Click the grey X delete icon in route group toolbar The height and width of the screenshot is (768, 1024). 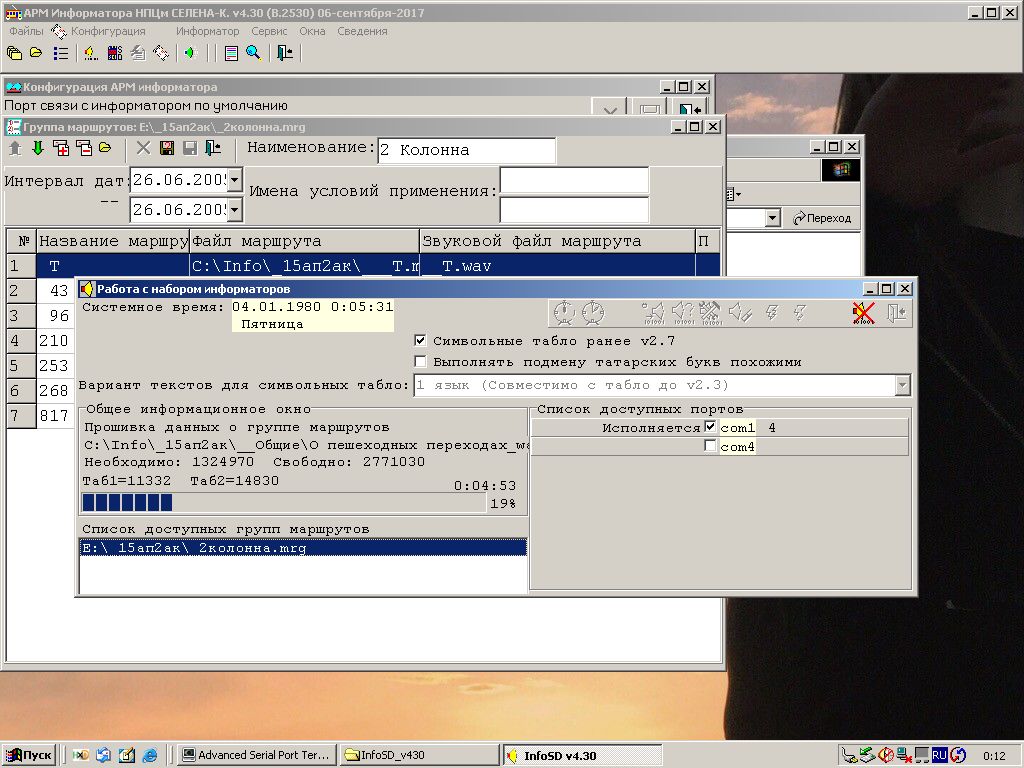[x=143, y=148]
